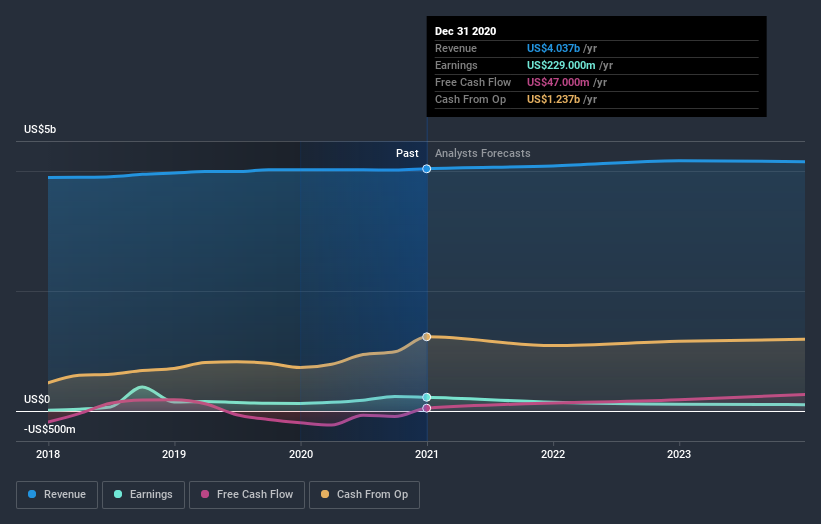The height and width of the screenshot is (524, 821).
Task: Click the US$1.237b cash from op value
Action: click(553, 99)
